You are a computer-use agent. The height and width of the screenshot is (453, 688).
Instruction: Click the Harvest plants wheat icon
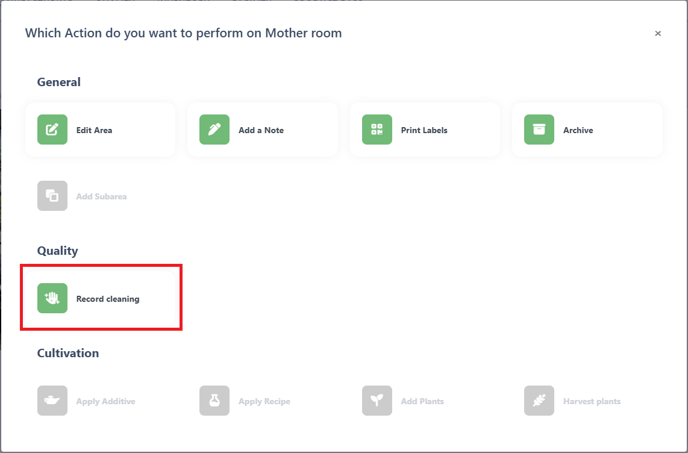539,400
